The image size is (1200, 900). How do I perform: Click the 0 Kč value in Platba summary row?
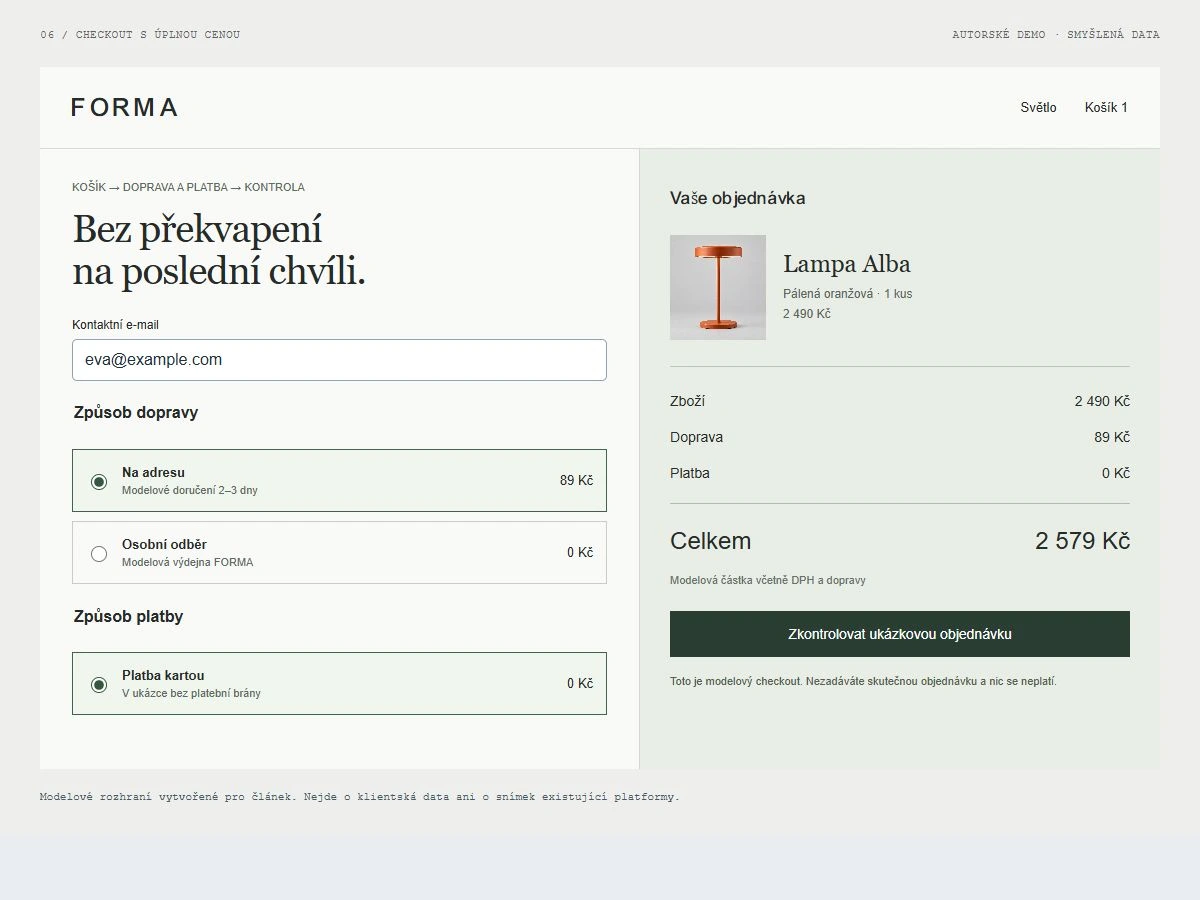pos(1116,473)
